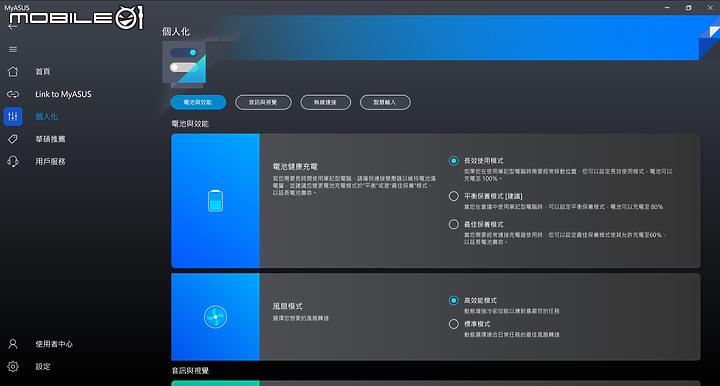Open the 華碩推薦 tag icon
The image size is (720, 386).
tap(13, 139)
